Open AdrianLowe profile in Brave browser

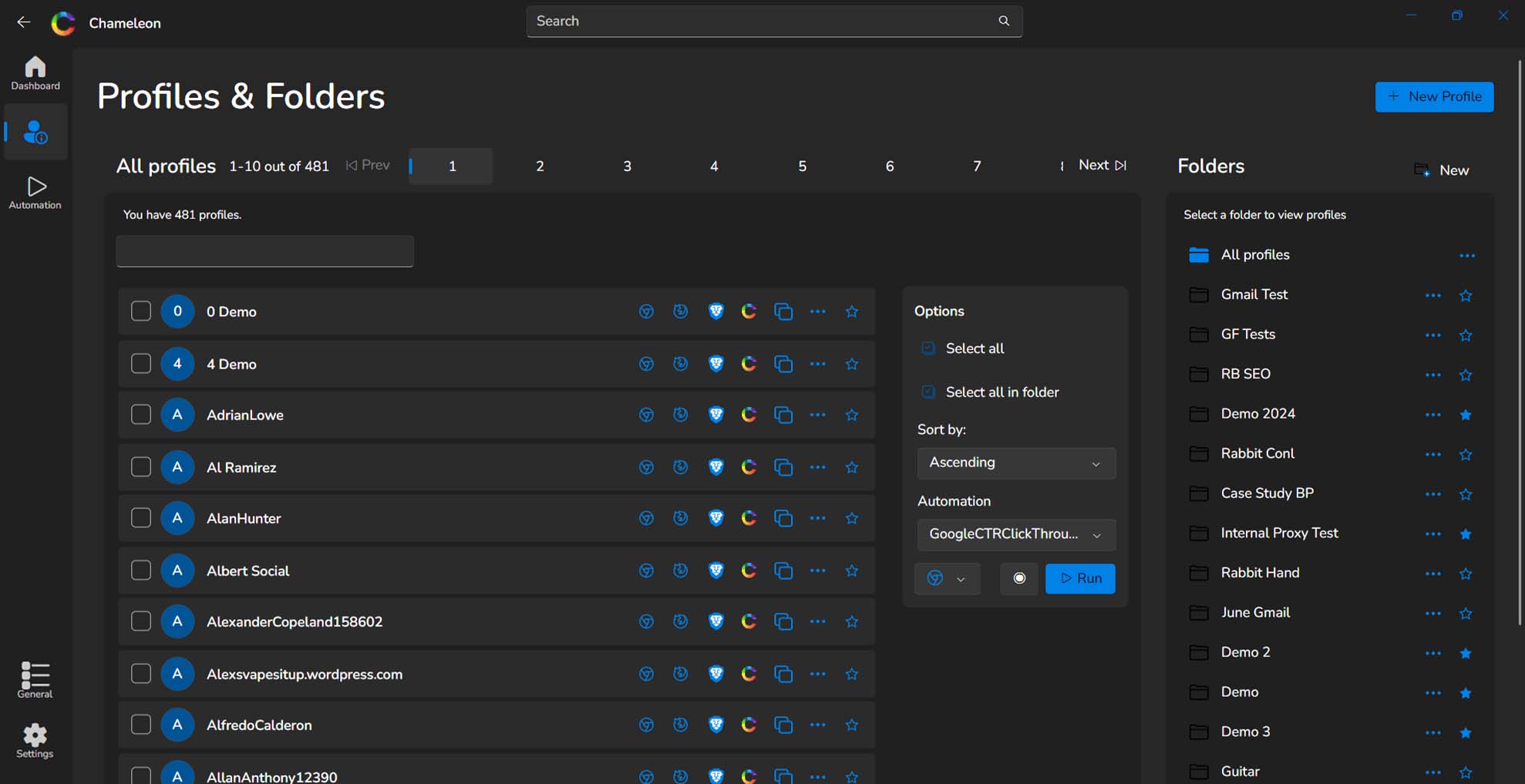coord(716,415)
